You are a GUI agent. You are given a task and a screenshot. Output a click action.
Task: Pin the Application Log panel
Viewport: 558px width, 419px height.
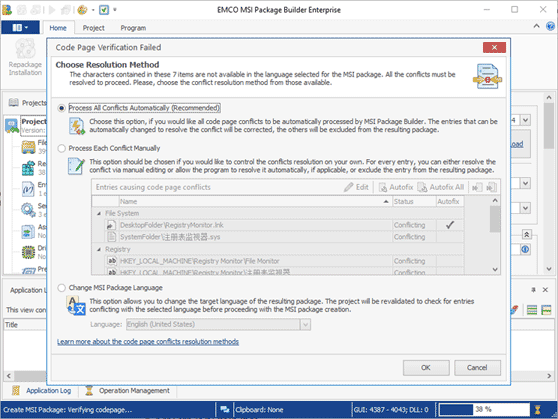[x=533, y=290]
